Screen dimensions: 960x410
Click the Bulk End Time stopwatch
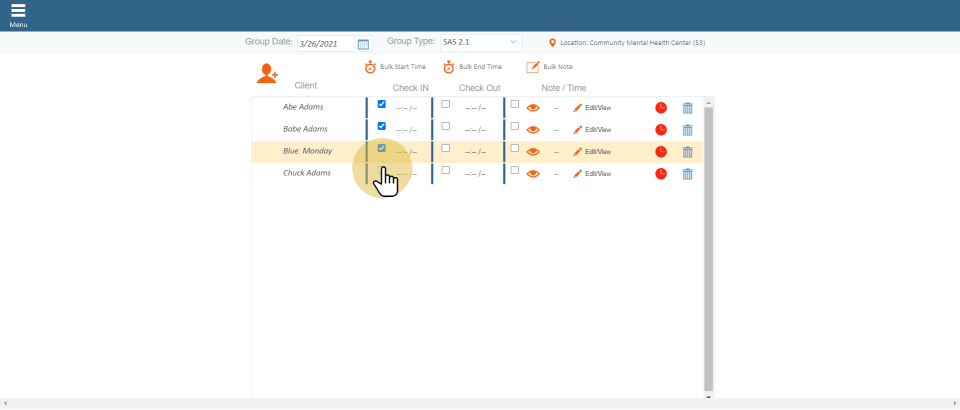(449, 67)
